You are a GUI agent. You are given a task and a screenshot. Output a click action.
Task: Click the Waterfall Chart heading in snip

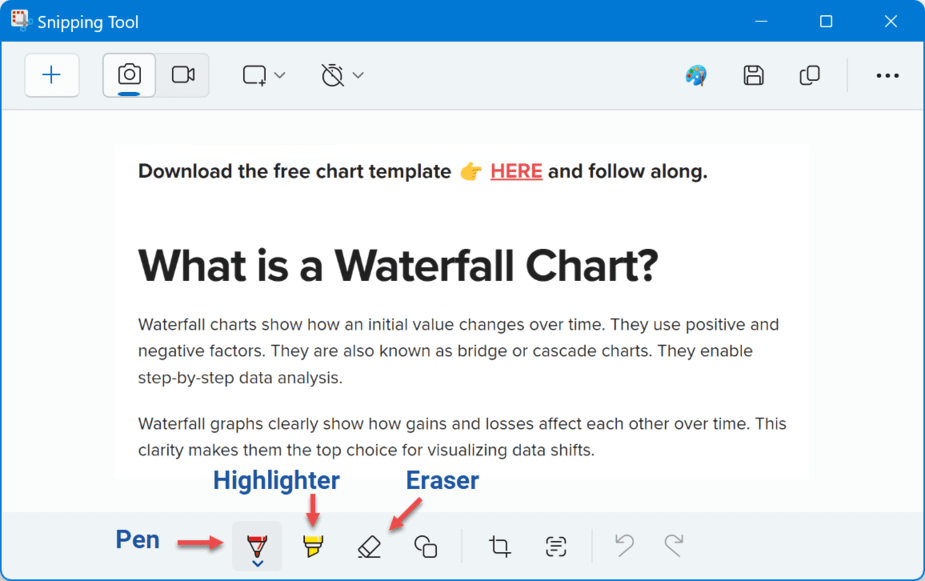398,266
